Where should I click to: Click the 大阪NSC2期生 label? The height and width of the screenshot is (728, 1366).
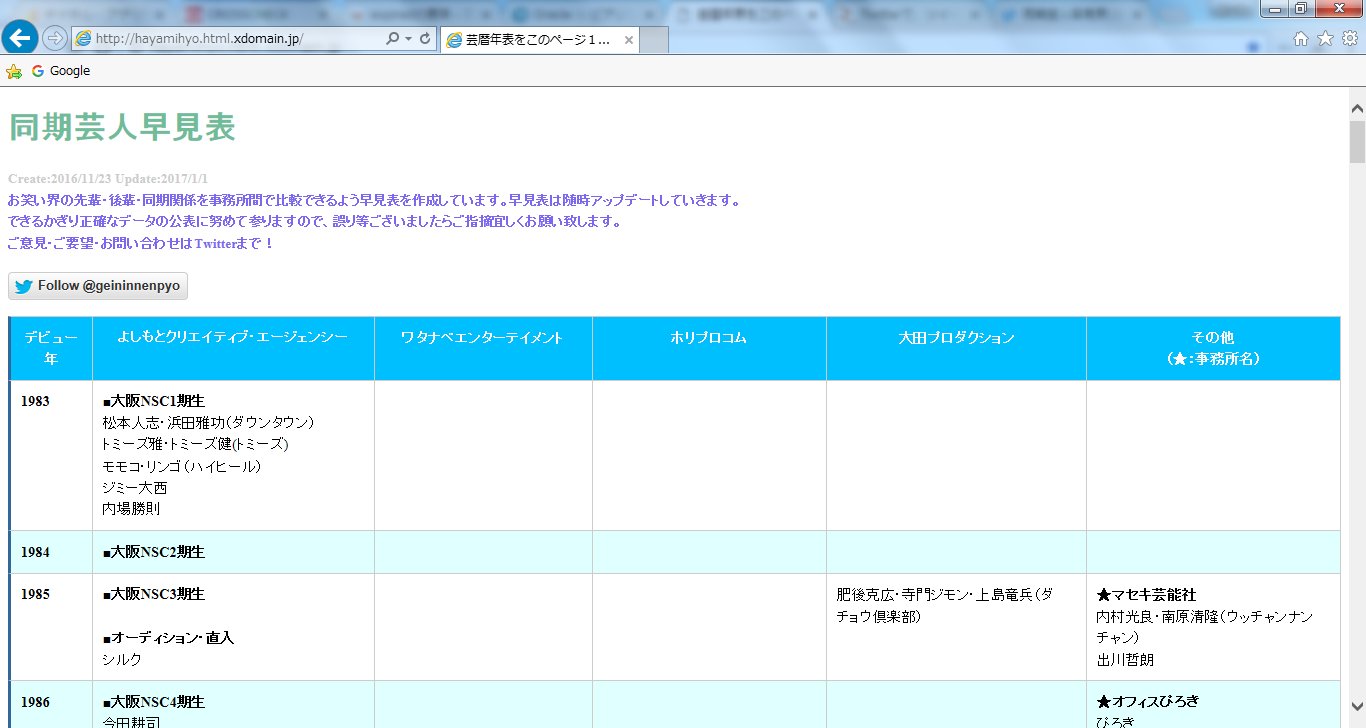pyautogui.click(x=153, y=552)
